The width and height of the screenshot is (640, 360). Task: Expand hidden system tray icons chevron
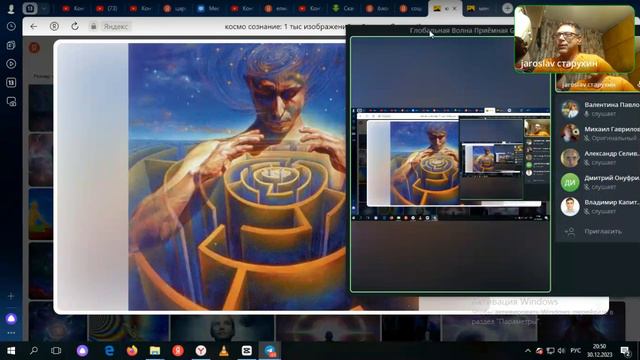coord(528,351)
